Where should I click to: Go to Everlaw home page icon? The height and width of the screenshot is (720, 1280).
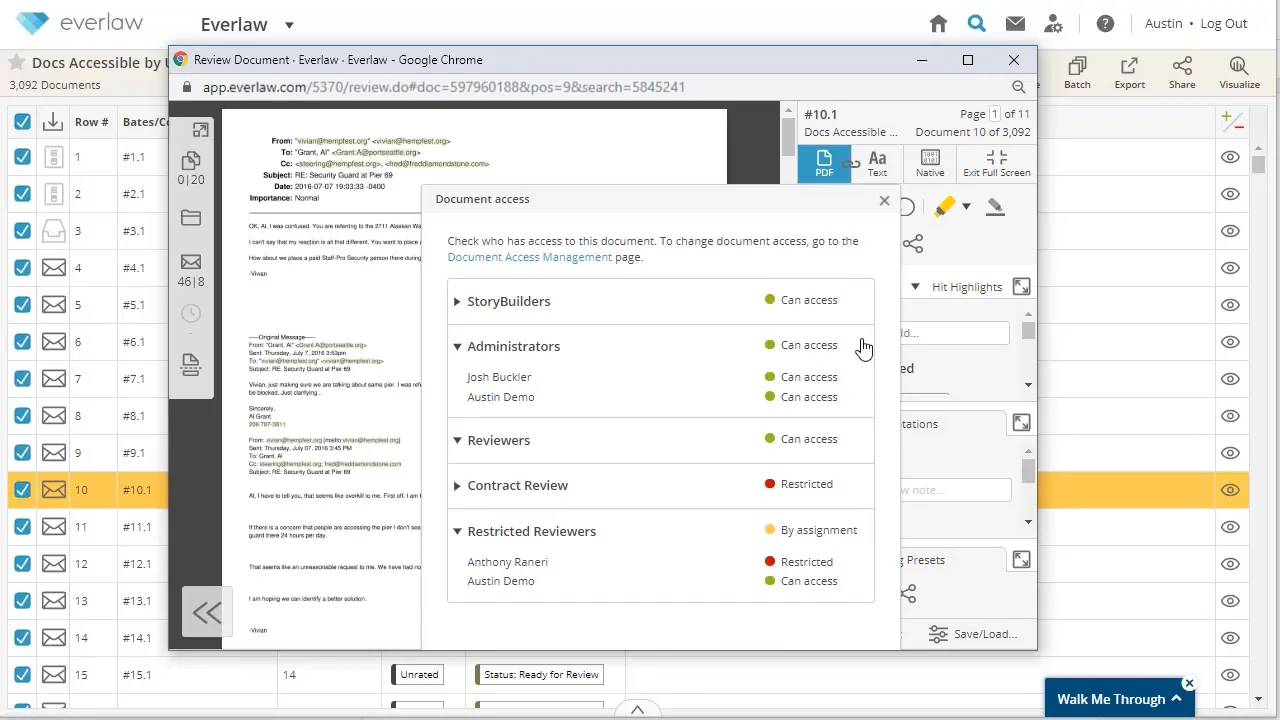[938, 24]
